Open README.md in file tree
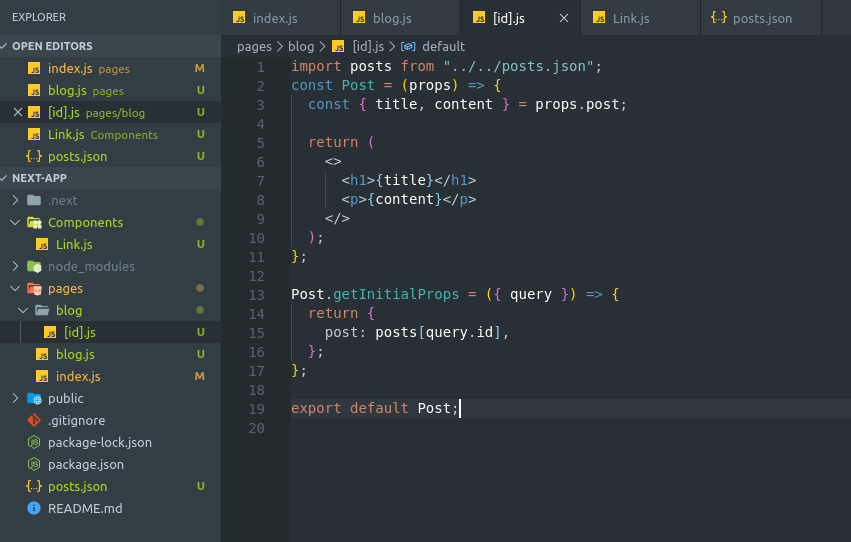 pyautogui.click(x=85, y=508)
